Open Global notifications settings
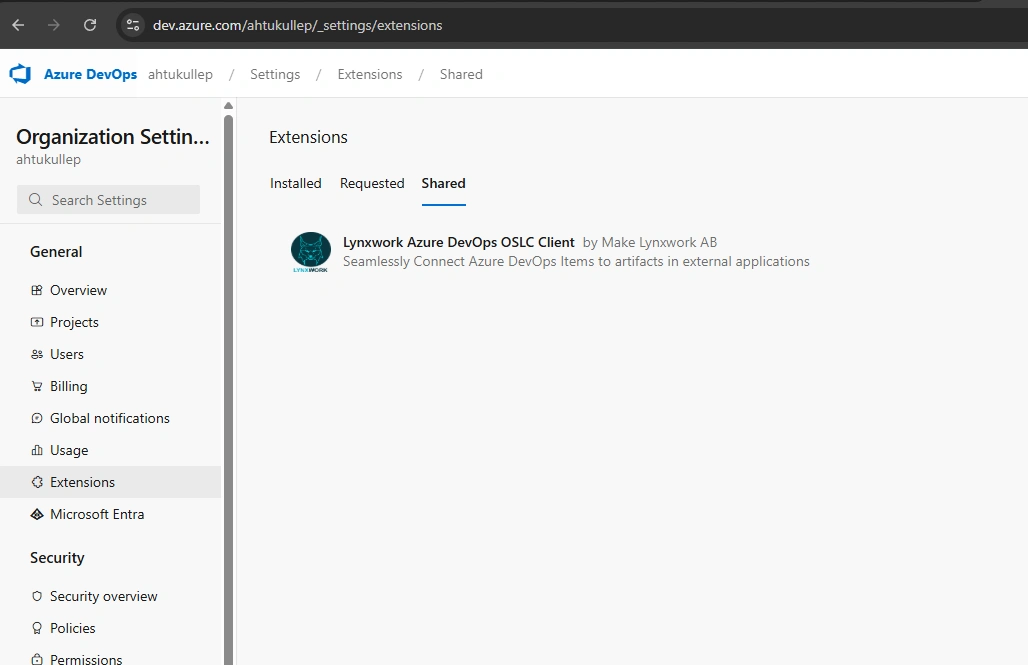This screenshot has height=665, width=1028. 110,418
